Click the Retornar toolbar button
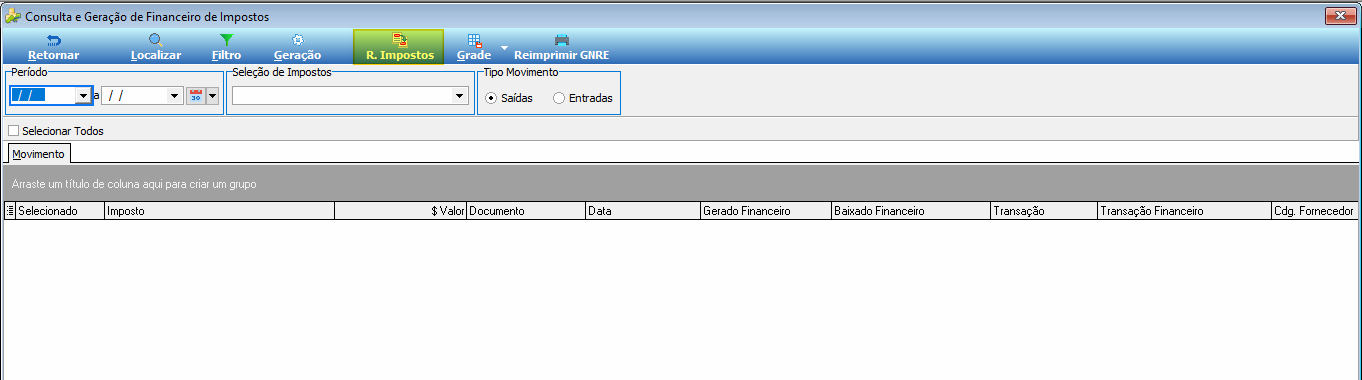 point(54,47)
